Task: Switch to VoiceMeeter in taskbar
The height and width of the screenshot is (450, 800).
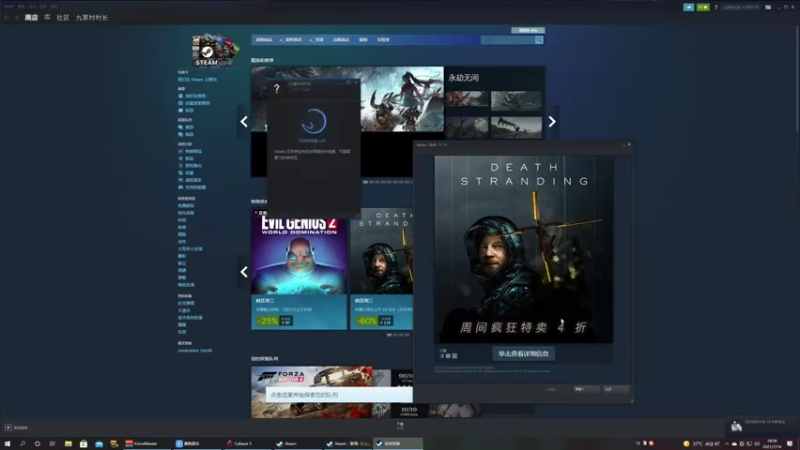Action: point(145,444)
